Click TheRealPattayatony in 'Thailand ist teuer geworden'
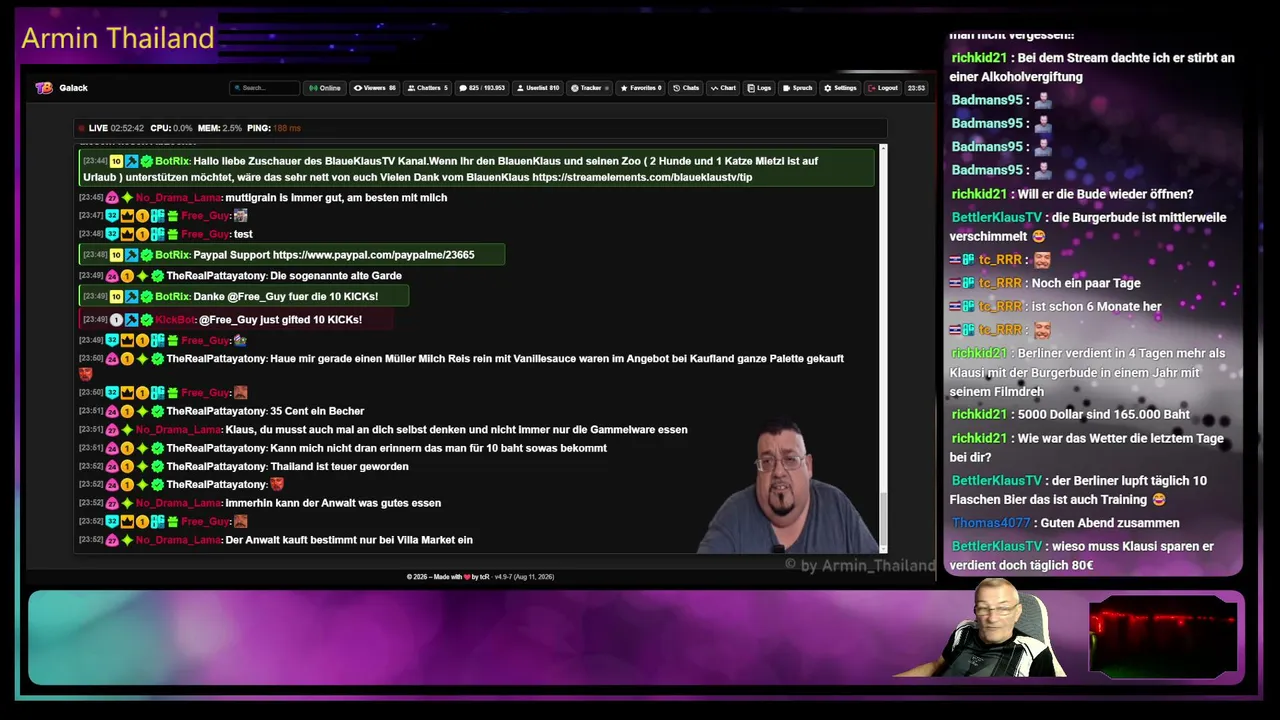Viewport: 1280px width, 720px height. pos(216,466)
